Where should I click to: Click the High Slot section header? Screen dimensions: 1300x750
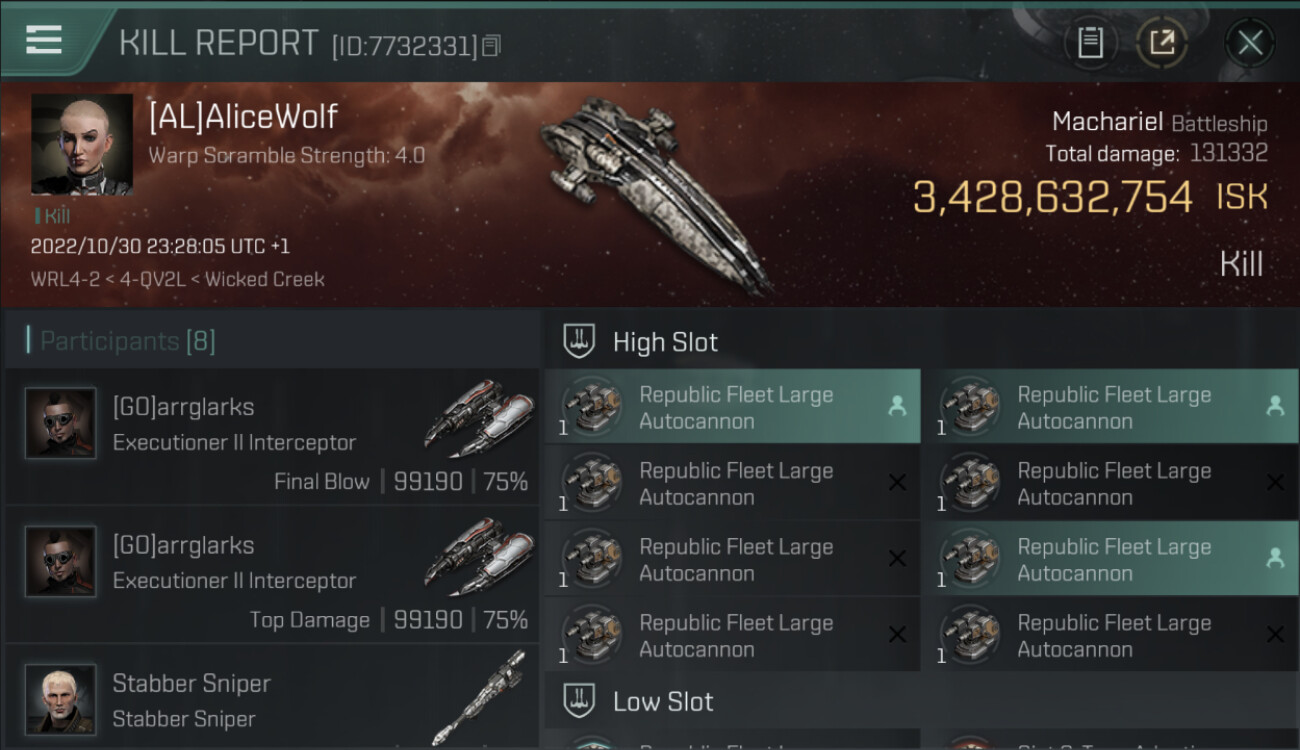tap(665, 342)
